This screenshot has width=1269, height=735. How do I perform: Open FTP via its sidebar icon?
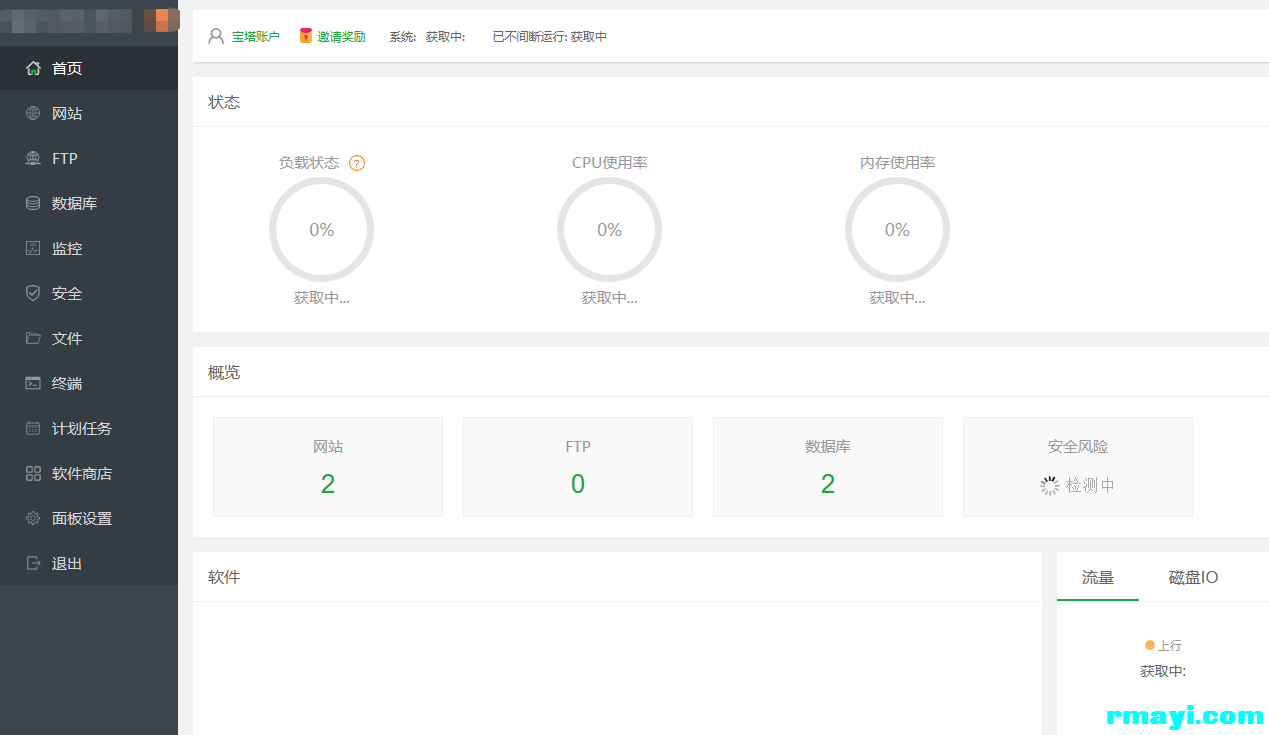(33, 159)
